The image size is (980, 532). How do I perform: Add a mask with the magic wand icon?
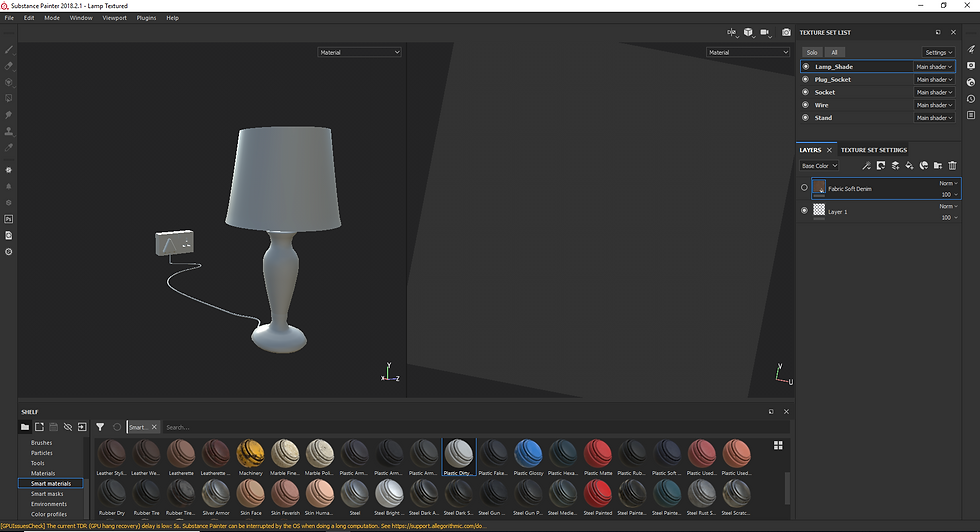(x=866, y=166)
